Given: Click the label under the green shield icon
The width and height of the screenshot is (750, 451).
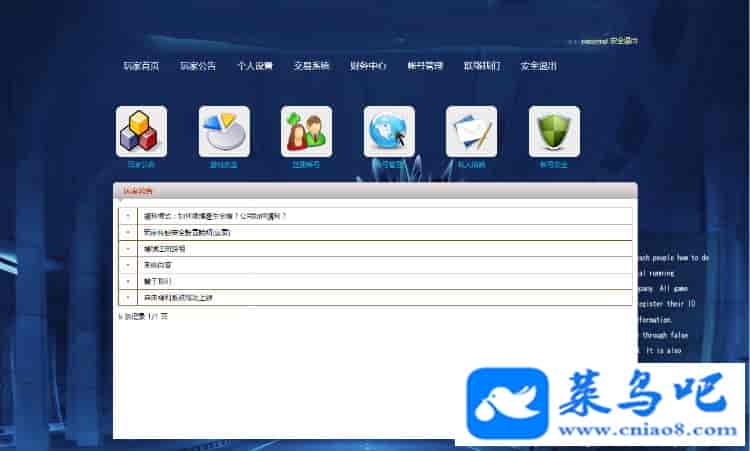Looking at the screenshot, I should [x=554, y=165].
